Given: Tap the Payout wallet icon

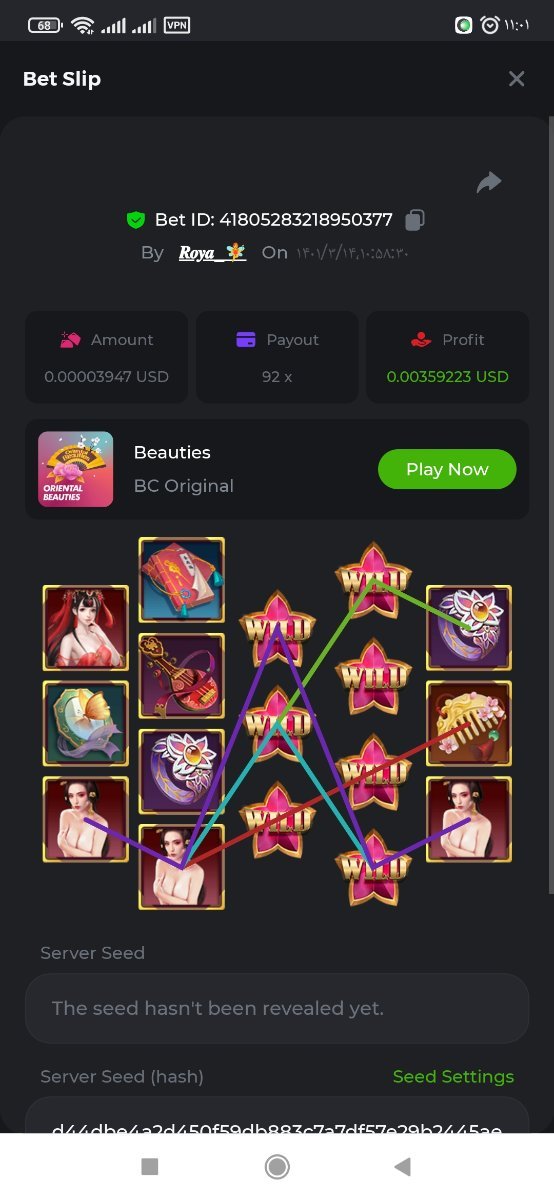Looking at the screenshot, I should (x=246, y=340).
